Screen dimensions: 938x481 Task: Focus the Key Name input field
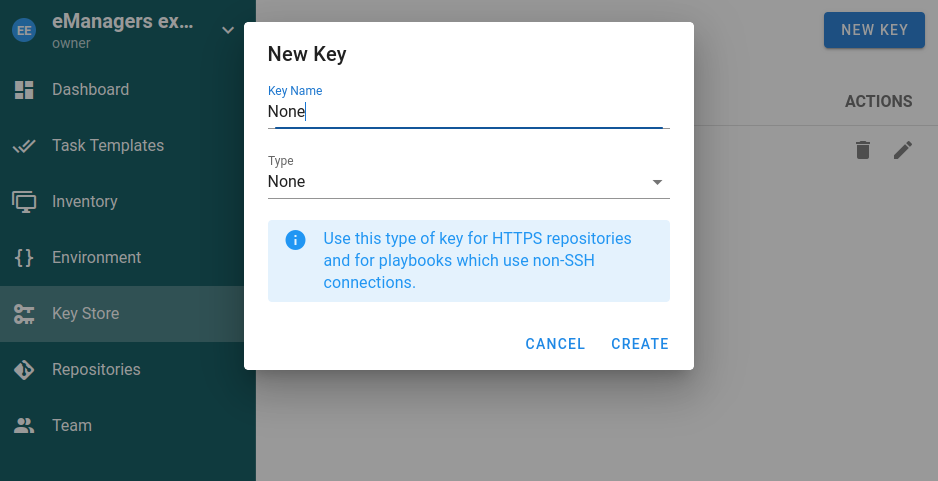(x=465, y=112)
